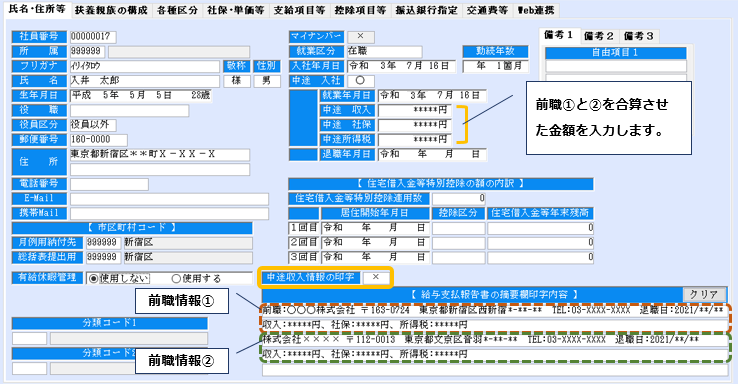The height and width of the screenshot is (384, 738).
Task: Click the 中途収入 amount field
Action: point(415,111)
